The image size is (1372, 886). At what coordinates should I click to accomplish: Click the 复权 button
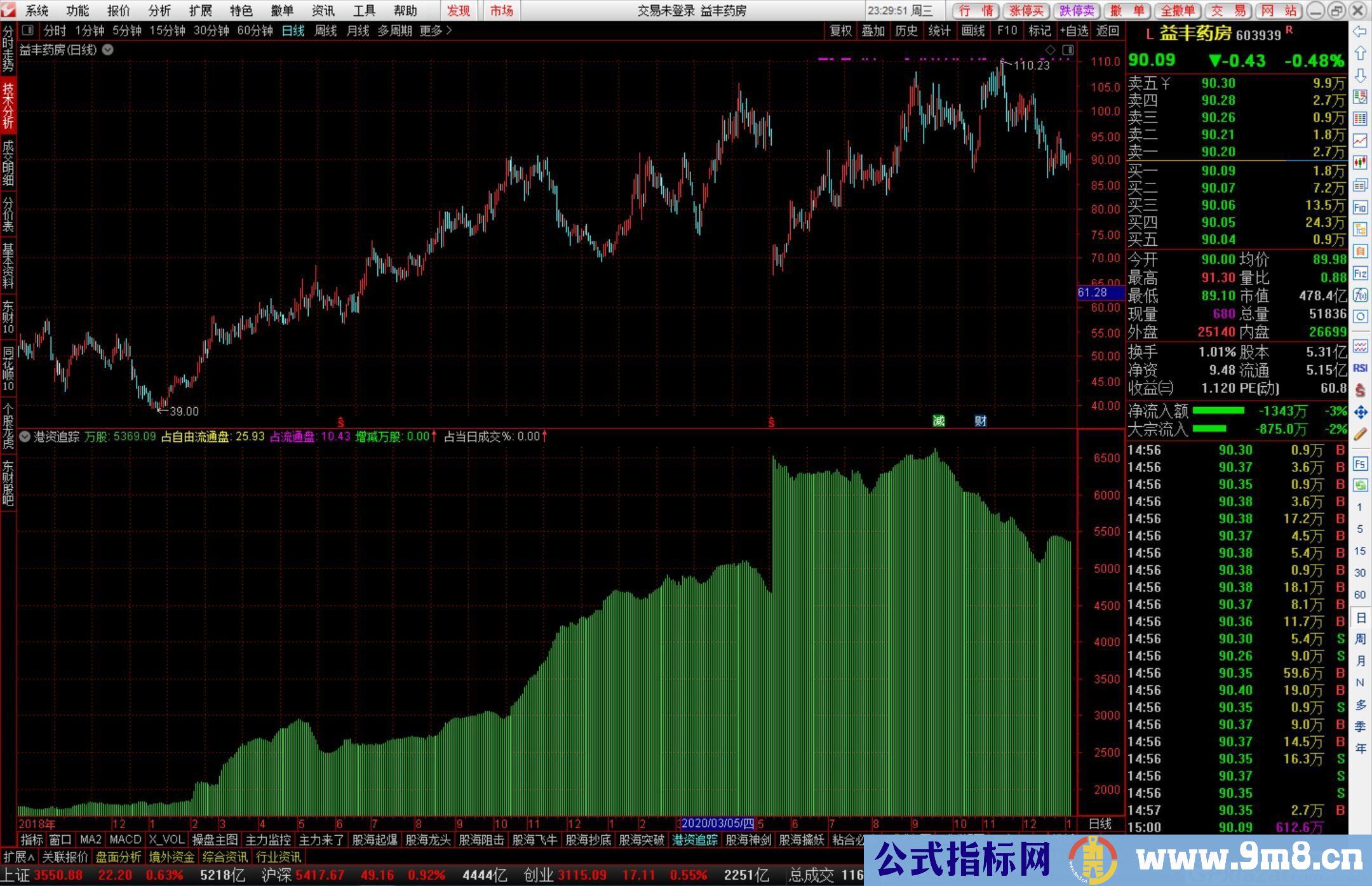pos(841,30)
